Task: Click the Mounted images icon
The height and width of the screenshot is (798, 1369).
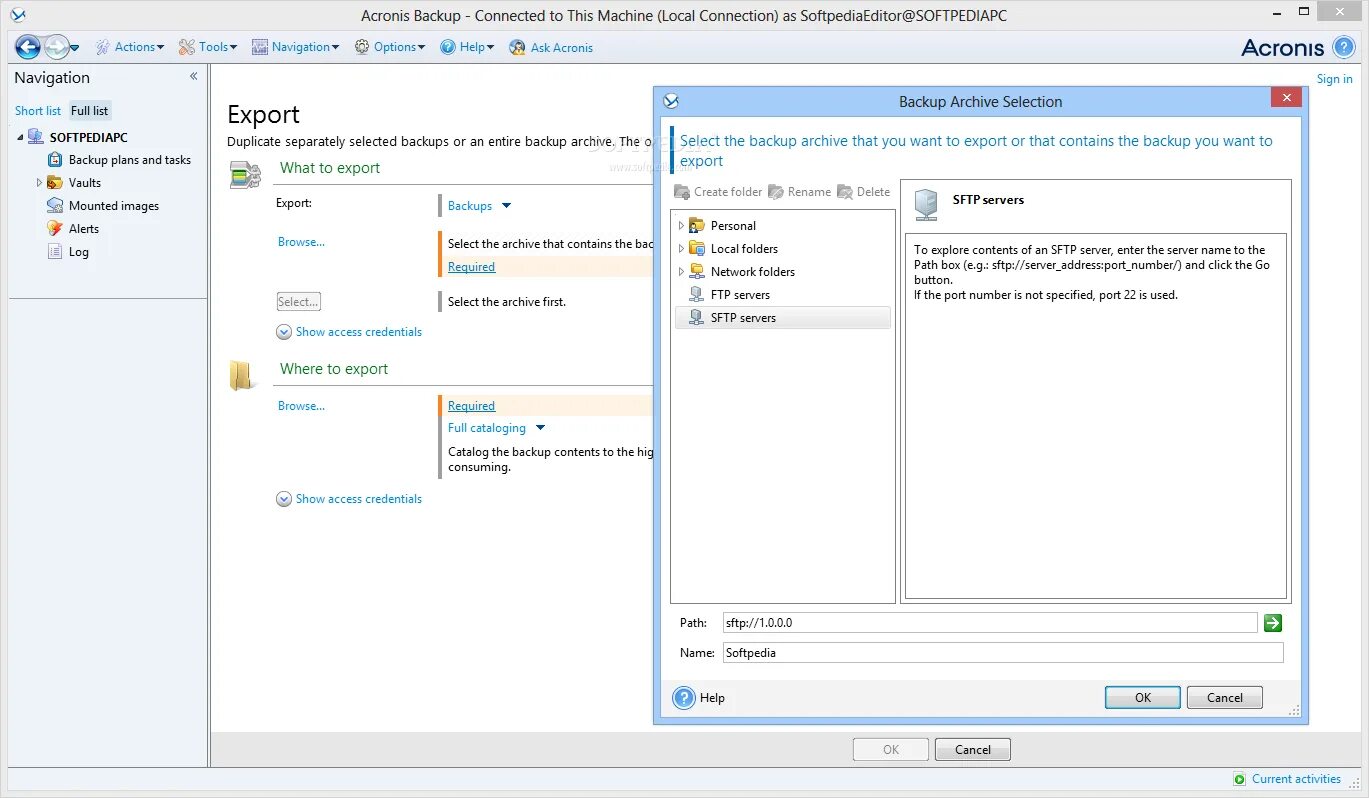Action: click(55, 206)
